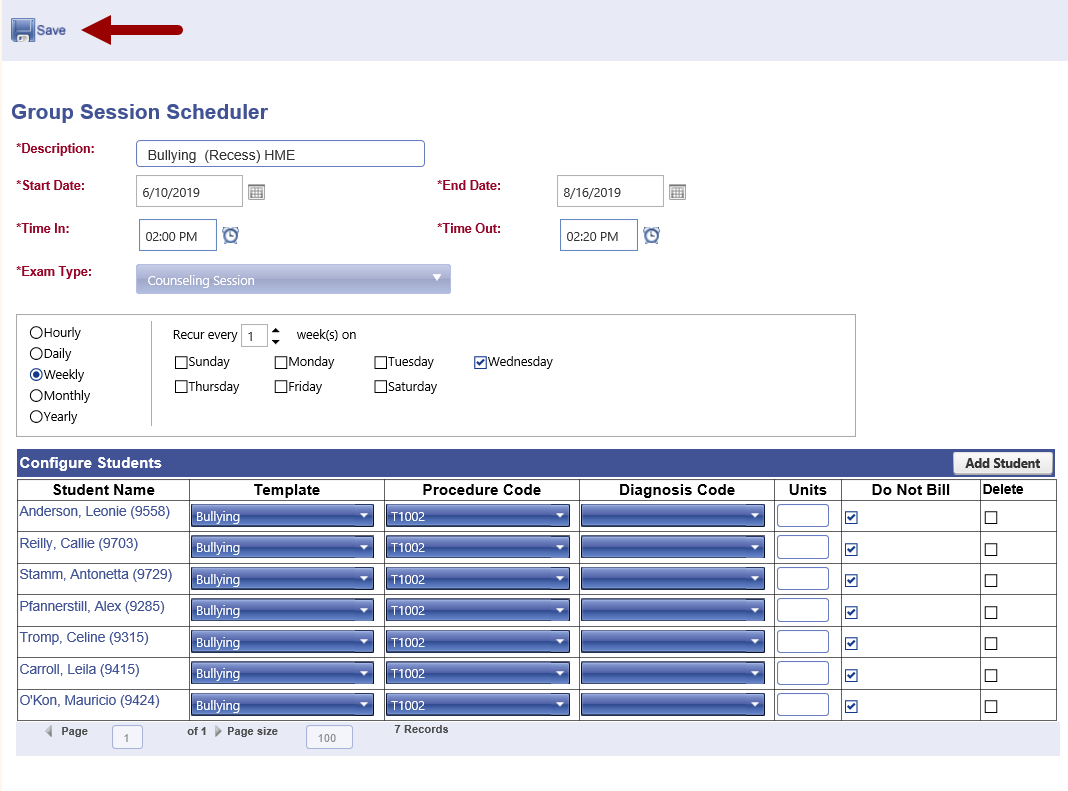
Task: Click the Units field for Carroll, Leila
Action: (x=802, y=673)
